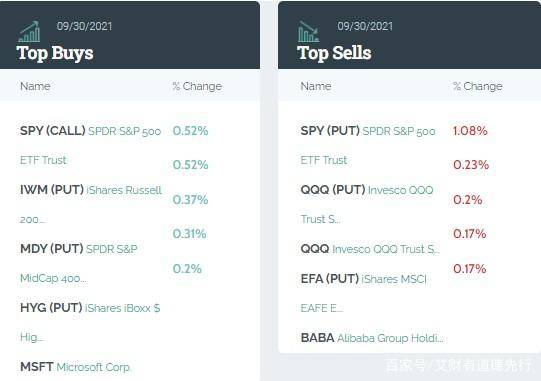
Task: Open EFA (PUT) iShares MSCI entry
Action: click(364, 293)
